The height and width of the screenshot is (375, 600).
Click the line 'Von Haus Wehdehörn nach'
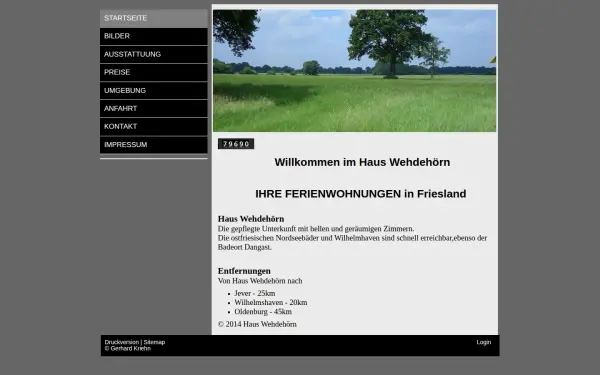click(x=260, y=281)
